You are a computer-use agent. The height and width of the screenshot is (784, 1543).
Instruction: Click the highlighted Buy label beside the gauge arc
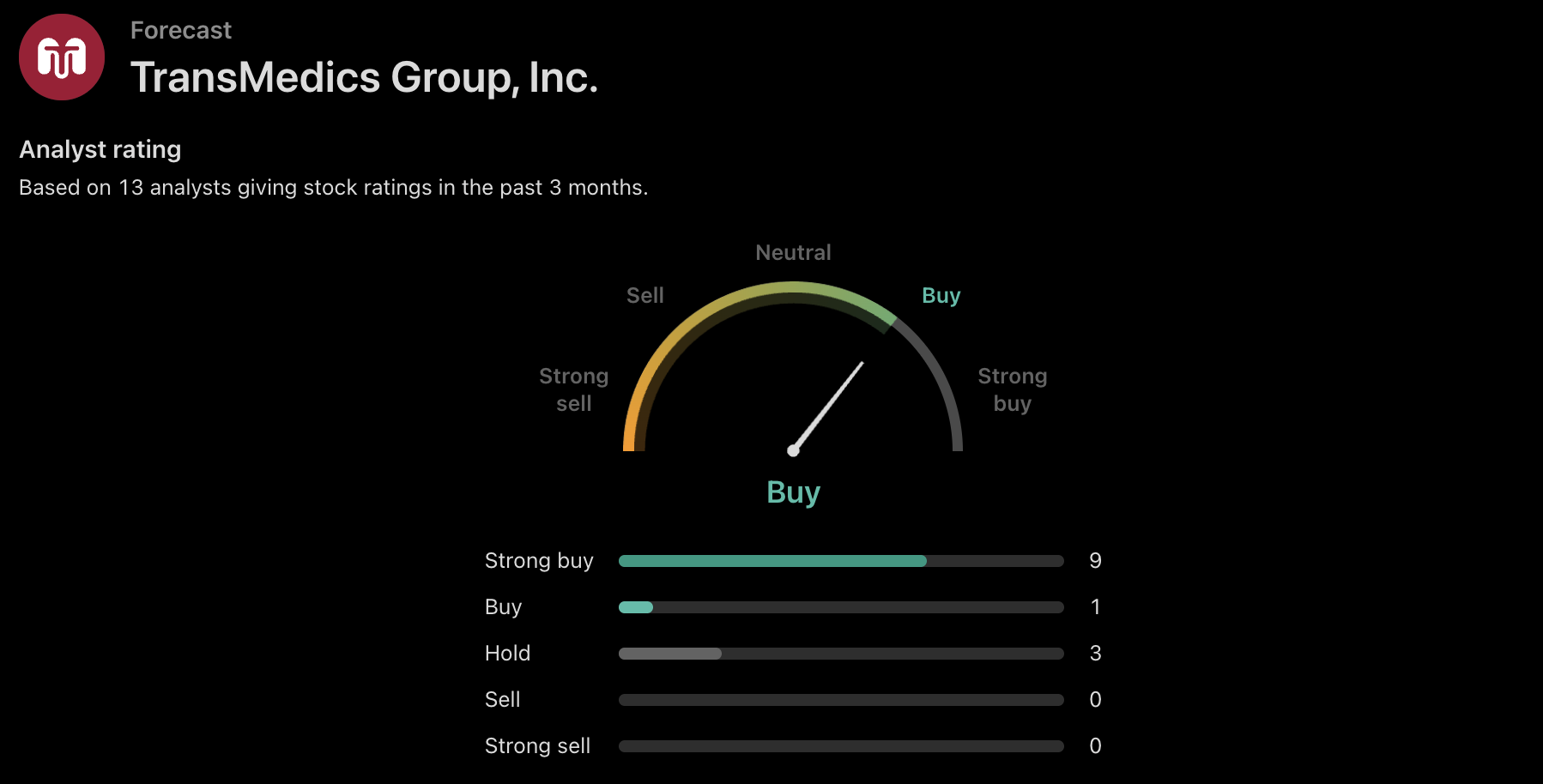941,295
